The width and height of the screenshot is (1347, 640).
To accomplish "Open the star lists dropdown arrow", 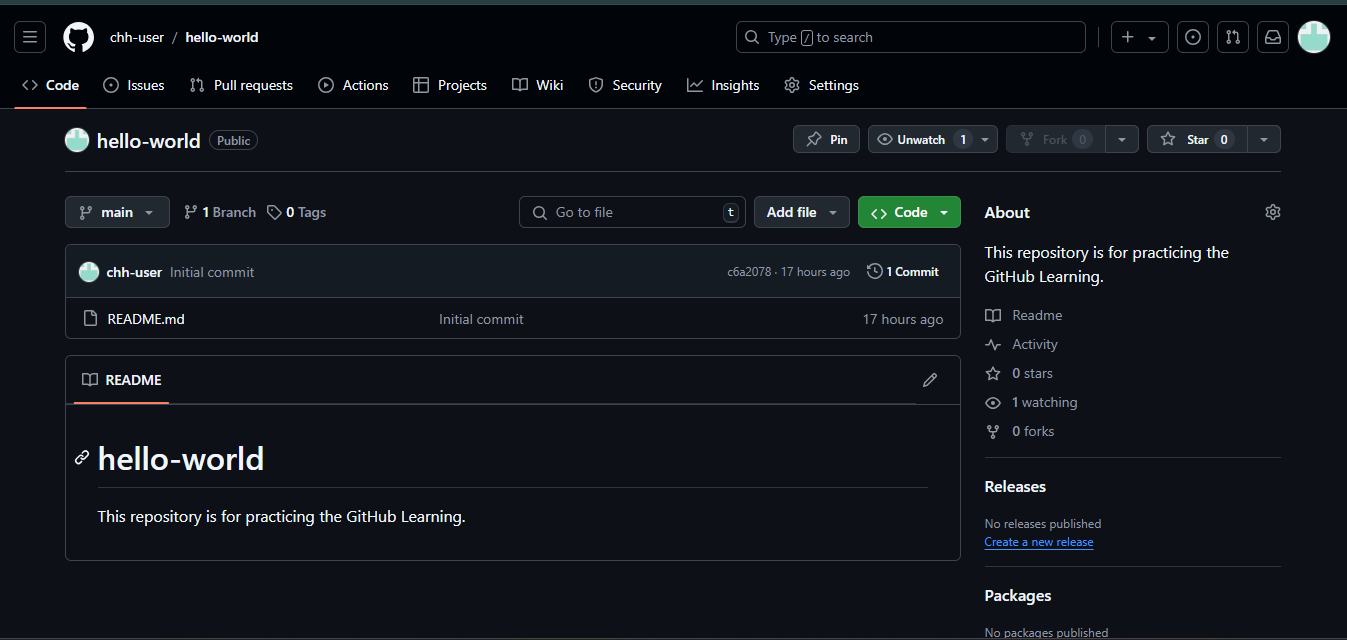I will 1264,140.
